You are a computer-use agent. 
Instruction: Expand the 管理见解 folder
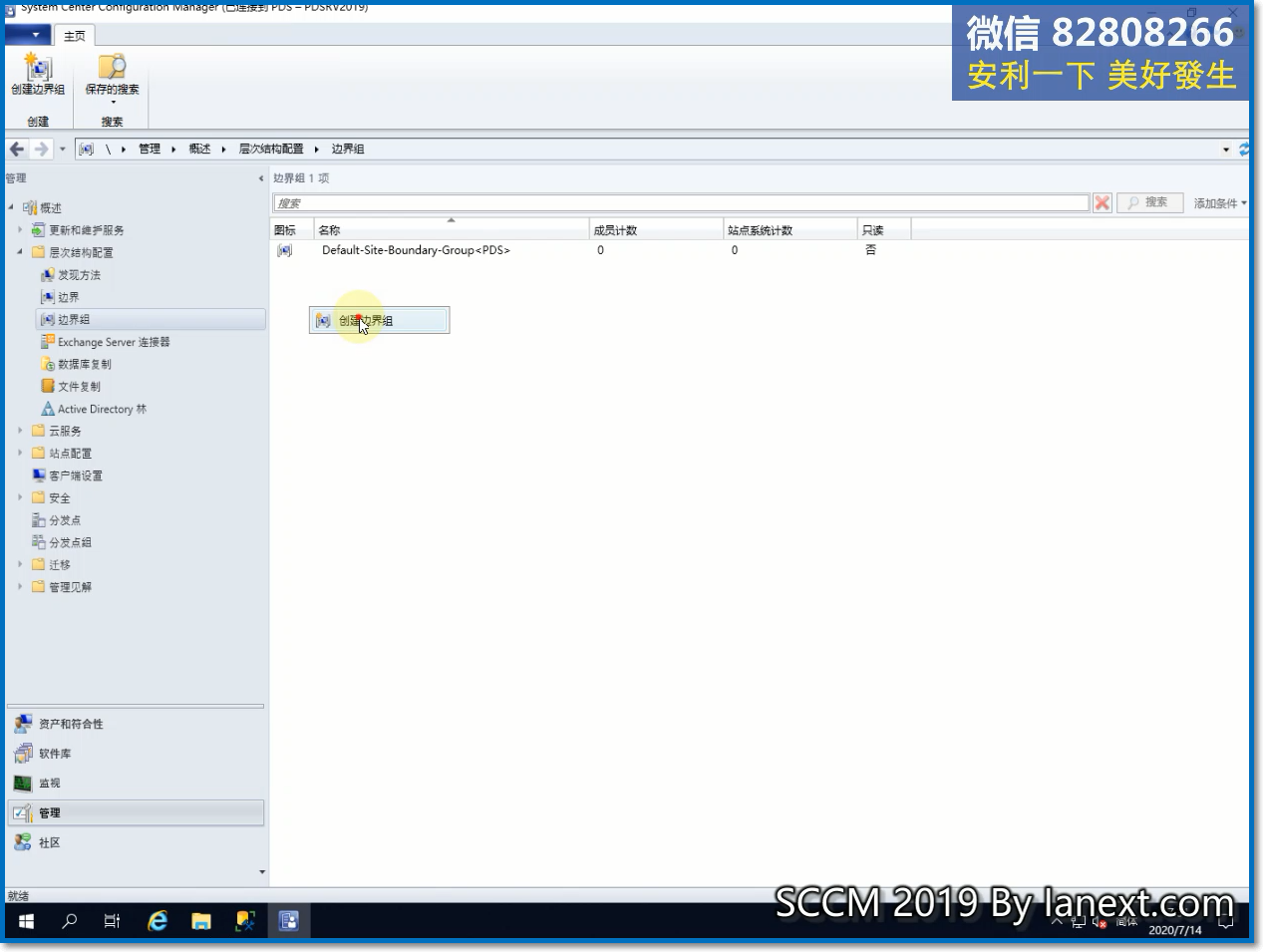click(19, 586)
